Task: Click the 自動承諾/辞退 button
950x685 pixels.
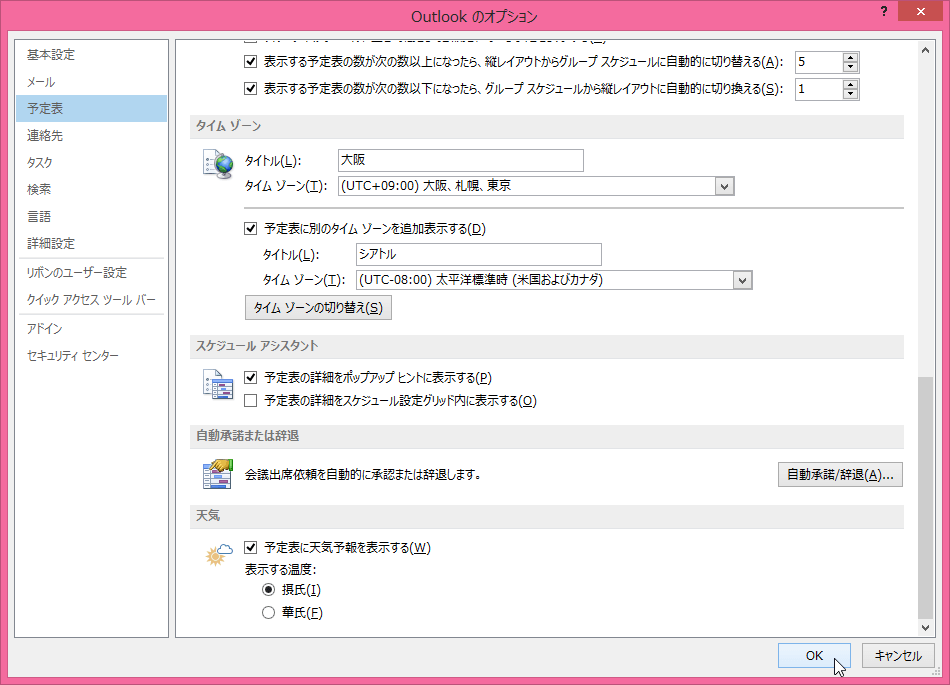Action: tap(840, 475)
